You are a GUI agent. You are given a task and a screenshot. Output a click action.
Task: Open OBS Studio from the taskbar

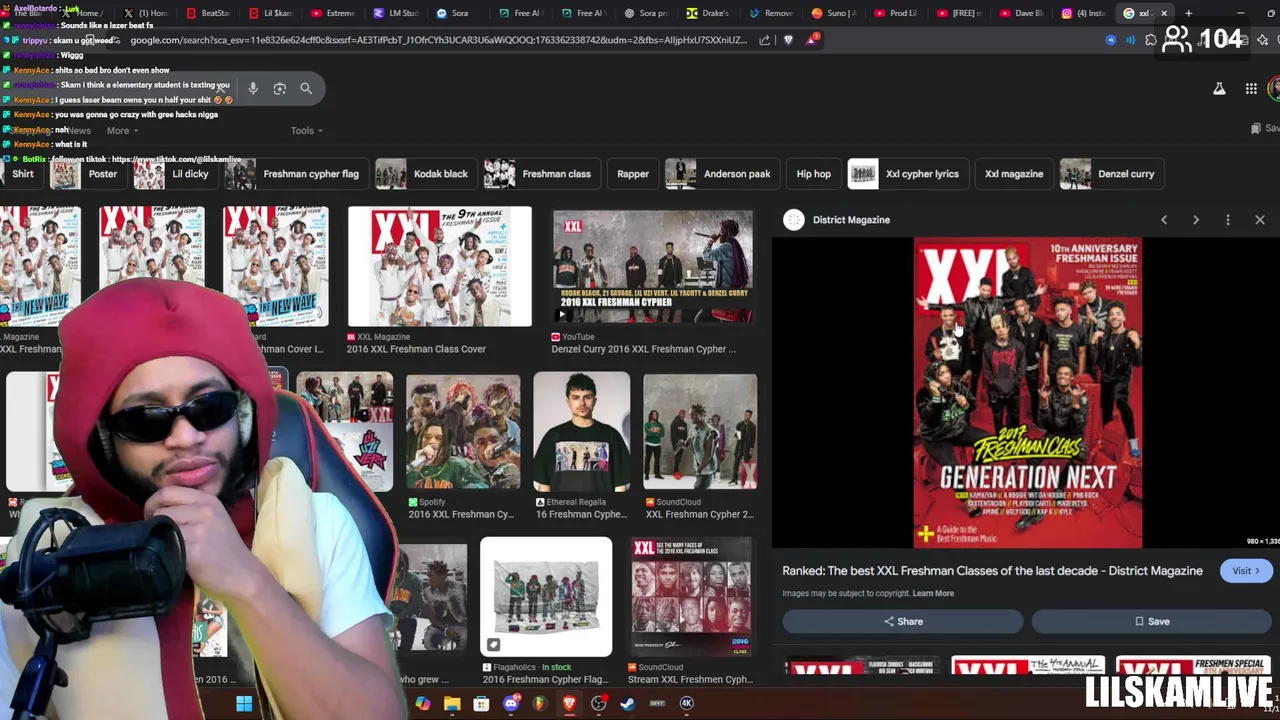tap(598, 704)
